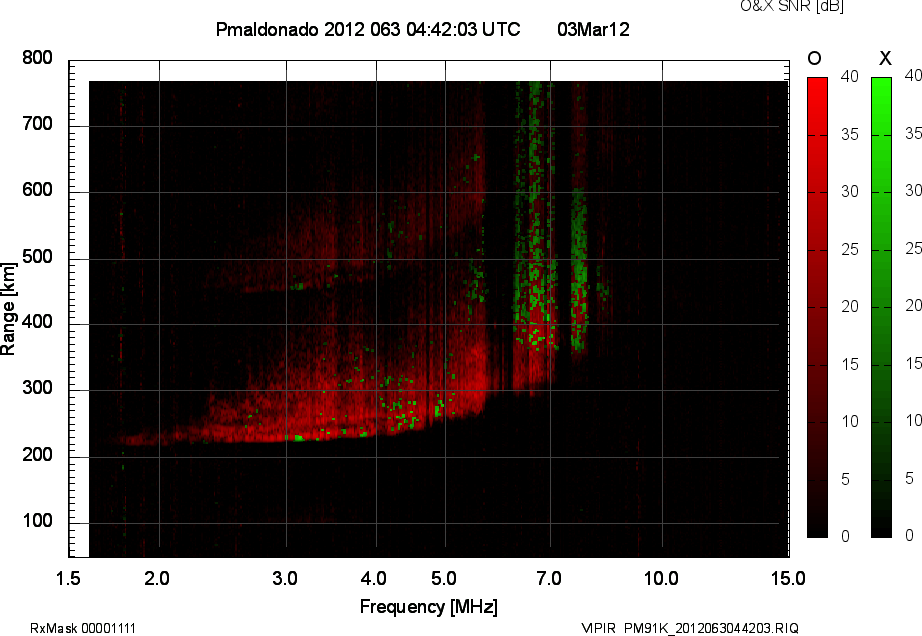Click the O colorbar value '5'
The height and width of the screenshot is (636, 922).
pyautogui.click(x=845, y=479)
